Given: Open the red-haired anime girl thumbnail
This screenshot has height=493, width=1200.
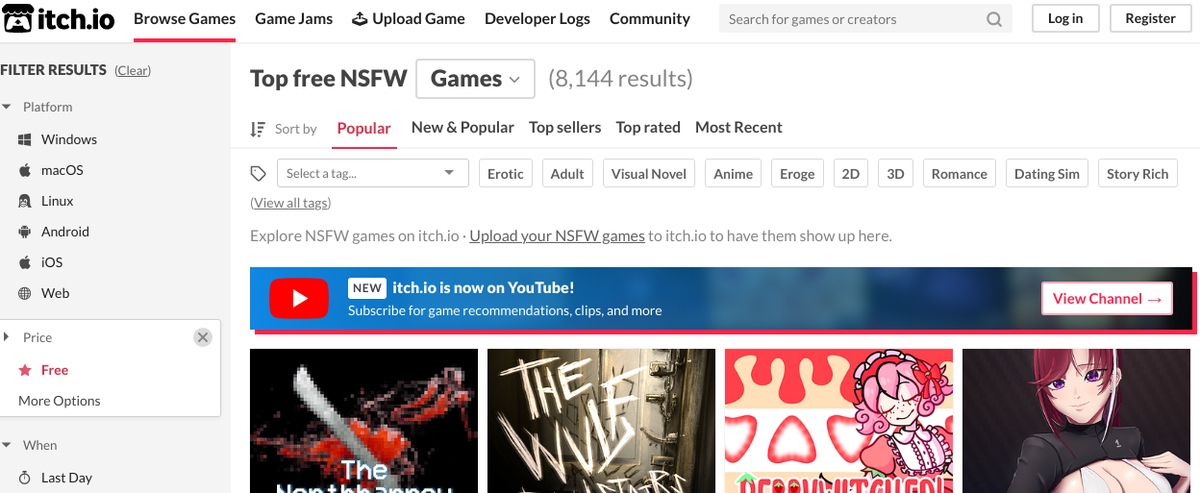Looking at the screenshot, I should [x=1076, y=421].
